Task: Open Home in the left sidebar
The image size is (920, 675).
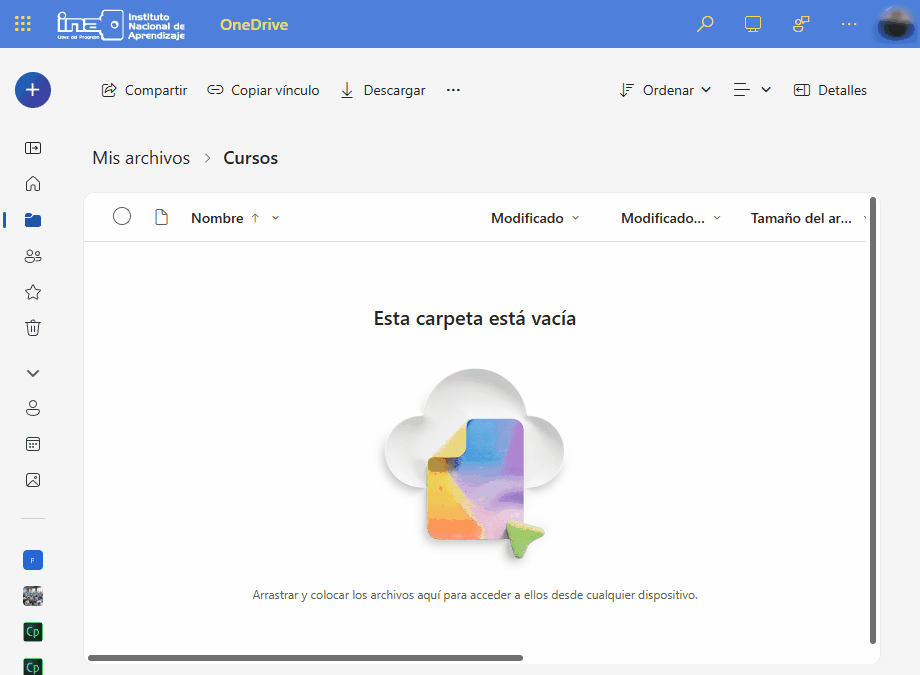Action: [33, 184]
